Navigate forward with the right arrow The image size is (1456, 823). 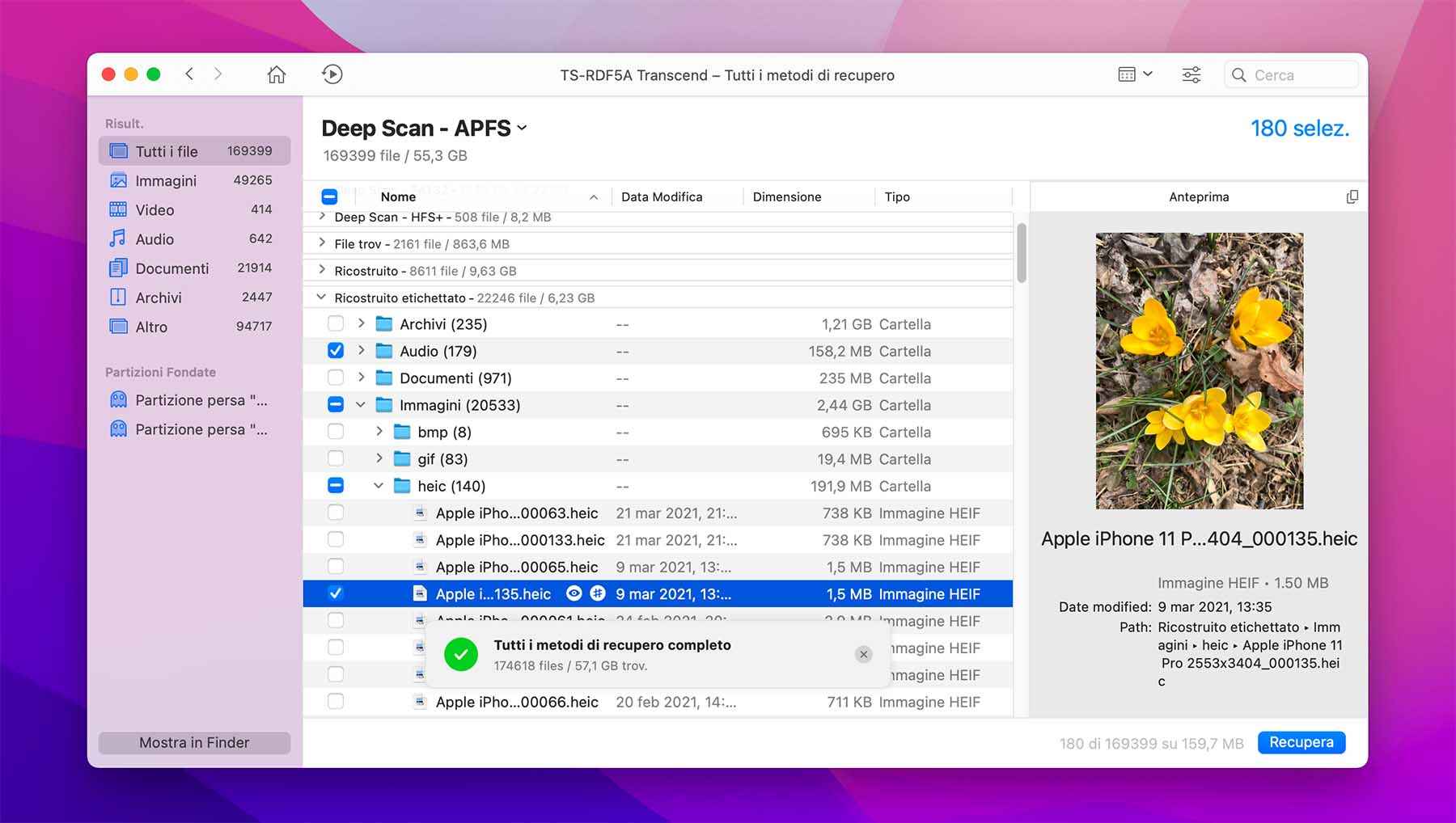(x=218, y=74)
